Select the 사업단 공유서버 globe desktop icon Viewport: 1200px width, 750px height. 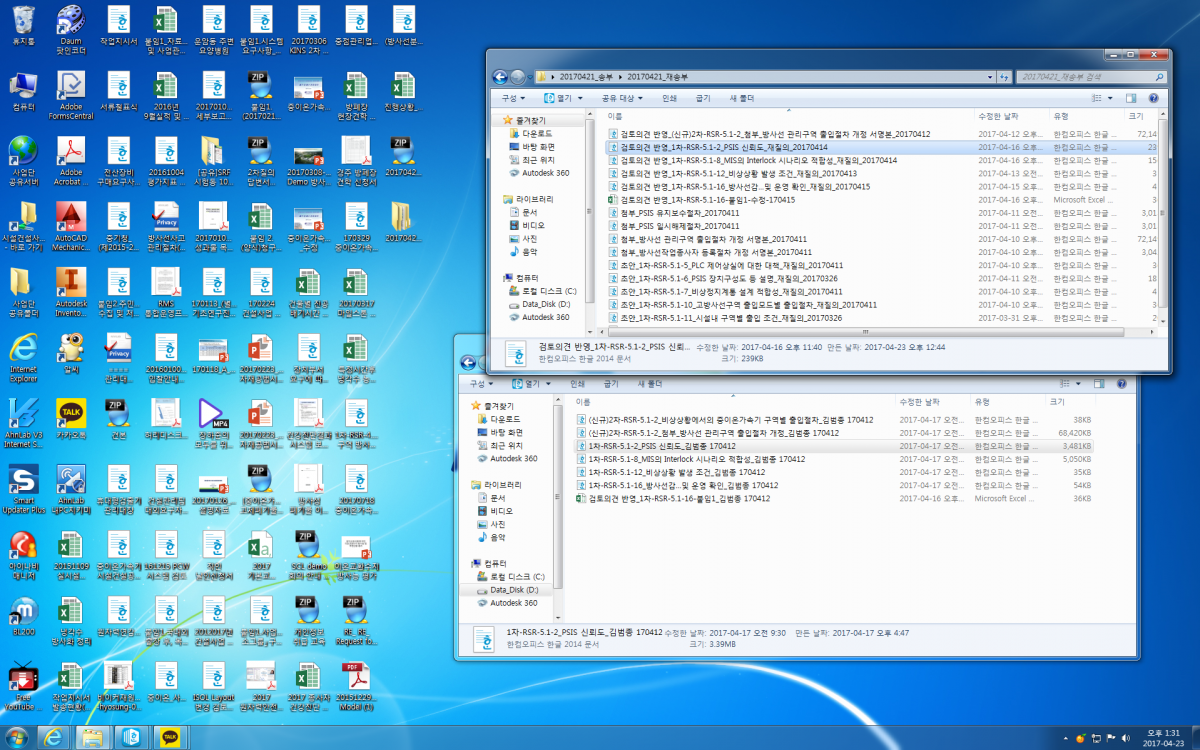pyautogui.click(x=23, y=162)
